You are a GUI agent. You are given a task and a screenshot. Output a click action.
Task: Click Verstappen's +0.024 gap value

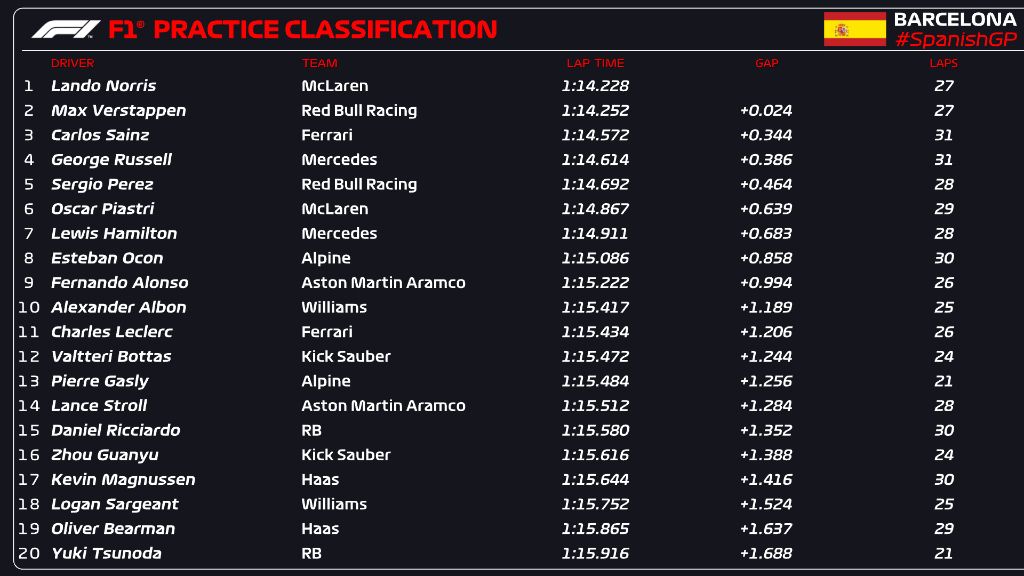point(766,111)
